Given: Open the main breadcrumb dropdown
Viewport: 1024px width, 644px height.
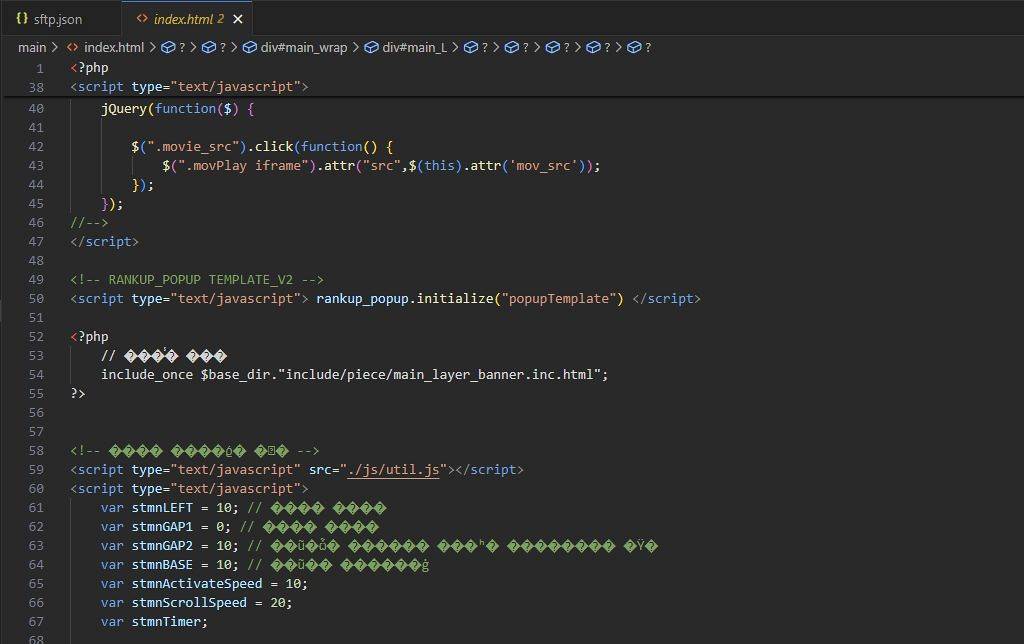Looking at the screenshot, I should [x=32, y=47].
